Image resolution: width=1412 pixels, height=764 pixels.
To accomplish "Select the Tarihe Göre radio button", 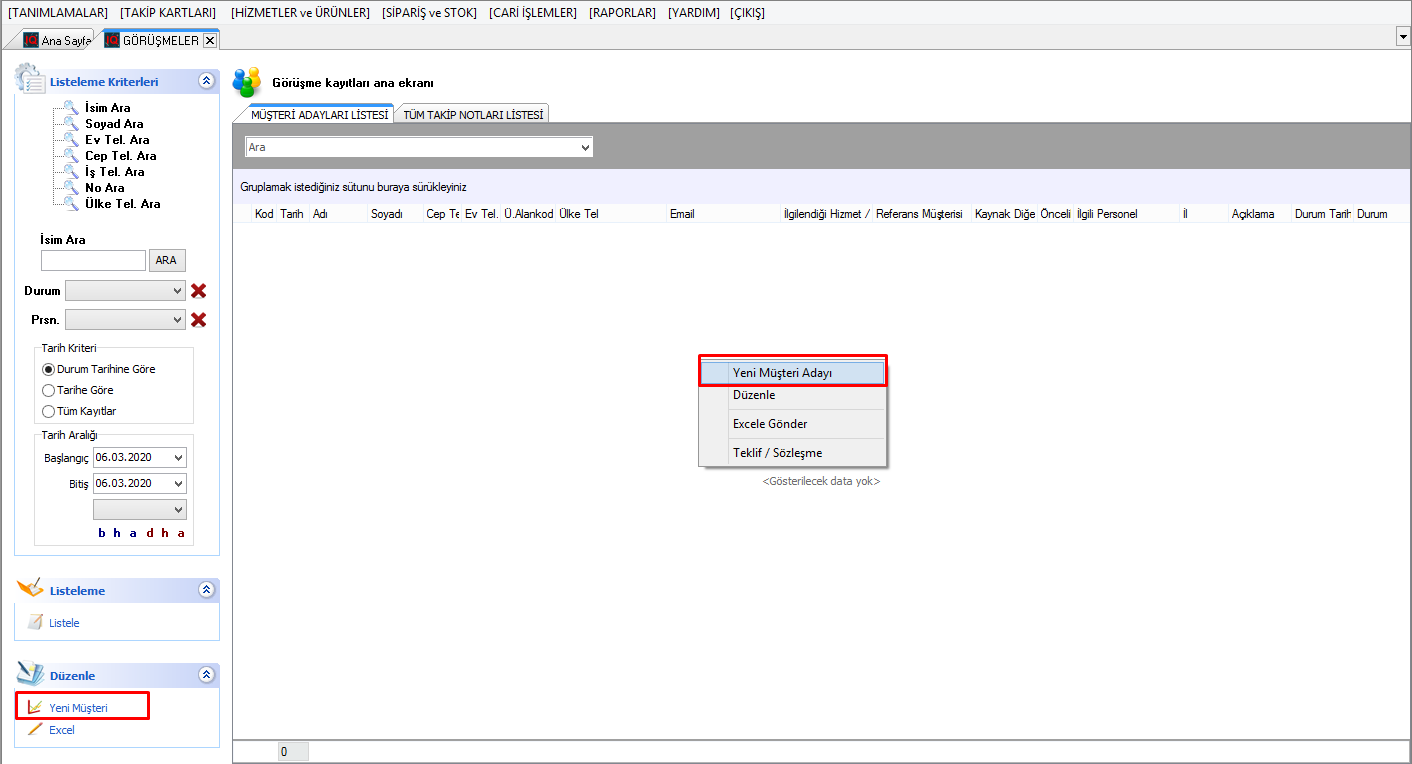I will coord(48,390).
